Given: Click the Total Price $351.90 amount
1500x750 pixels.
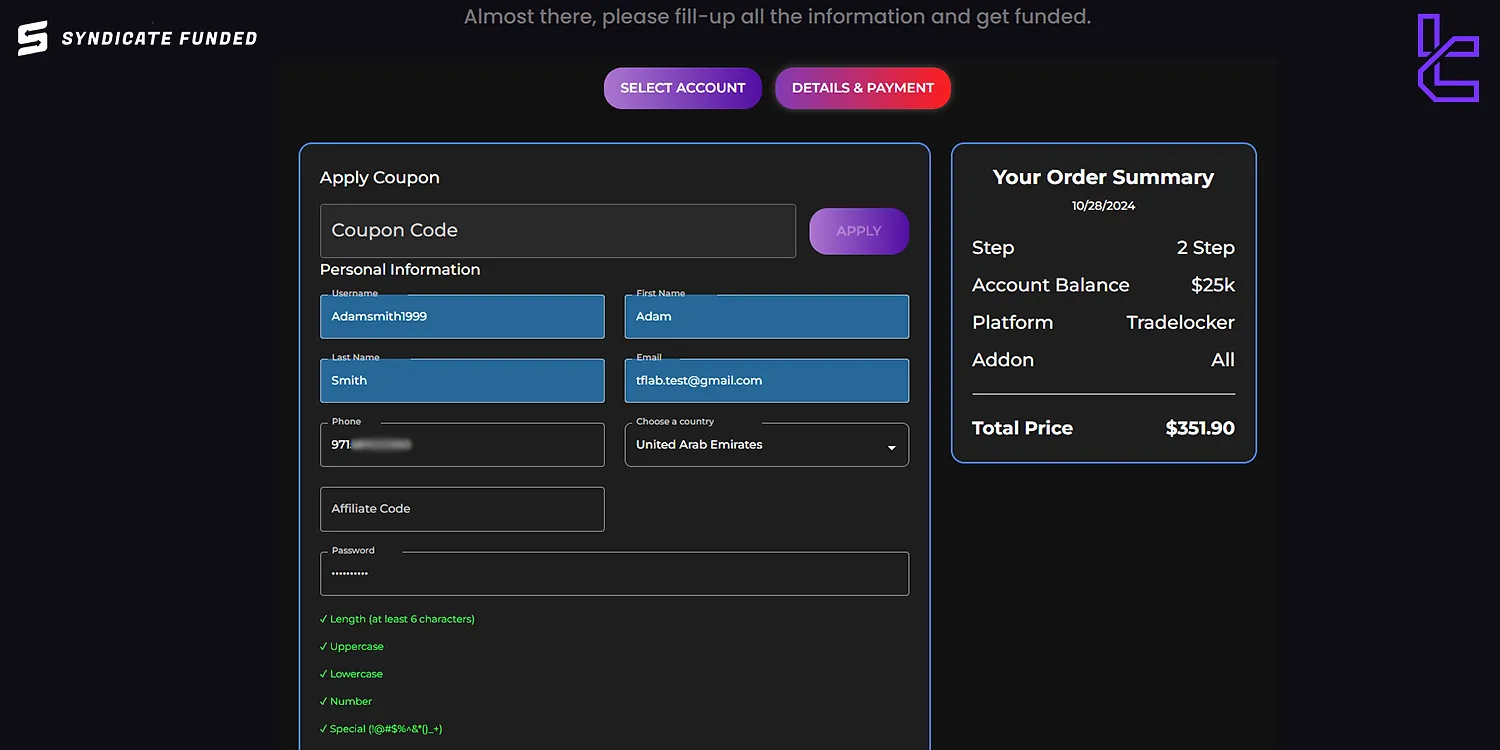Looking at the screenshot, I should [x=1199, y=428].
